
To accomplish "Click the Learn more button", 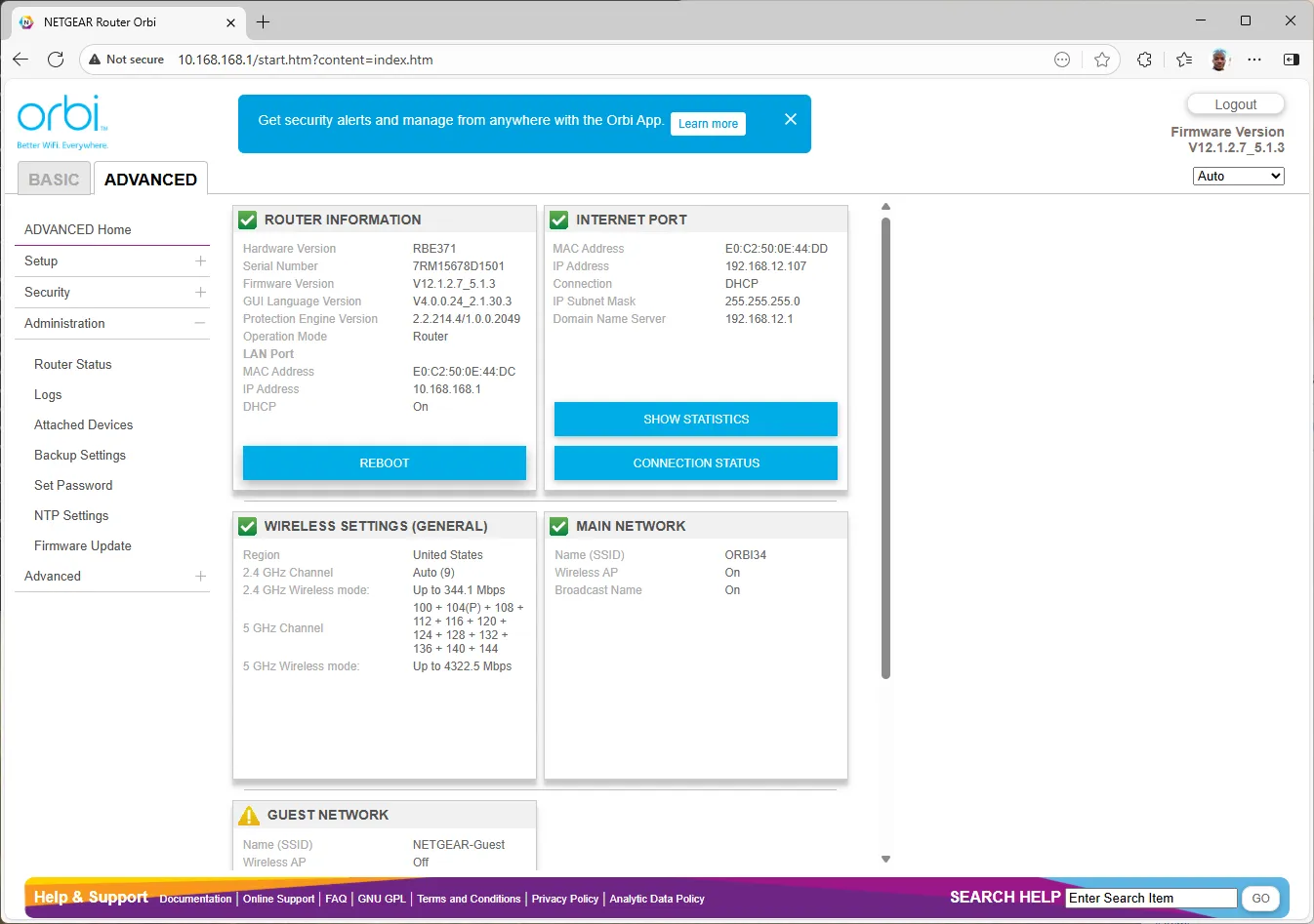I will point(708,124).
